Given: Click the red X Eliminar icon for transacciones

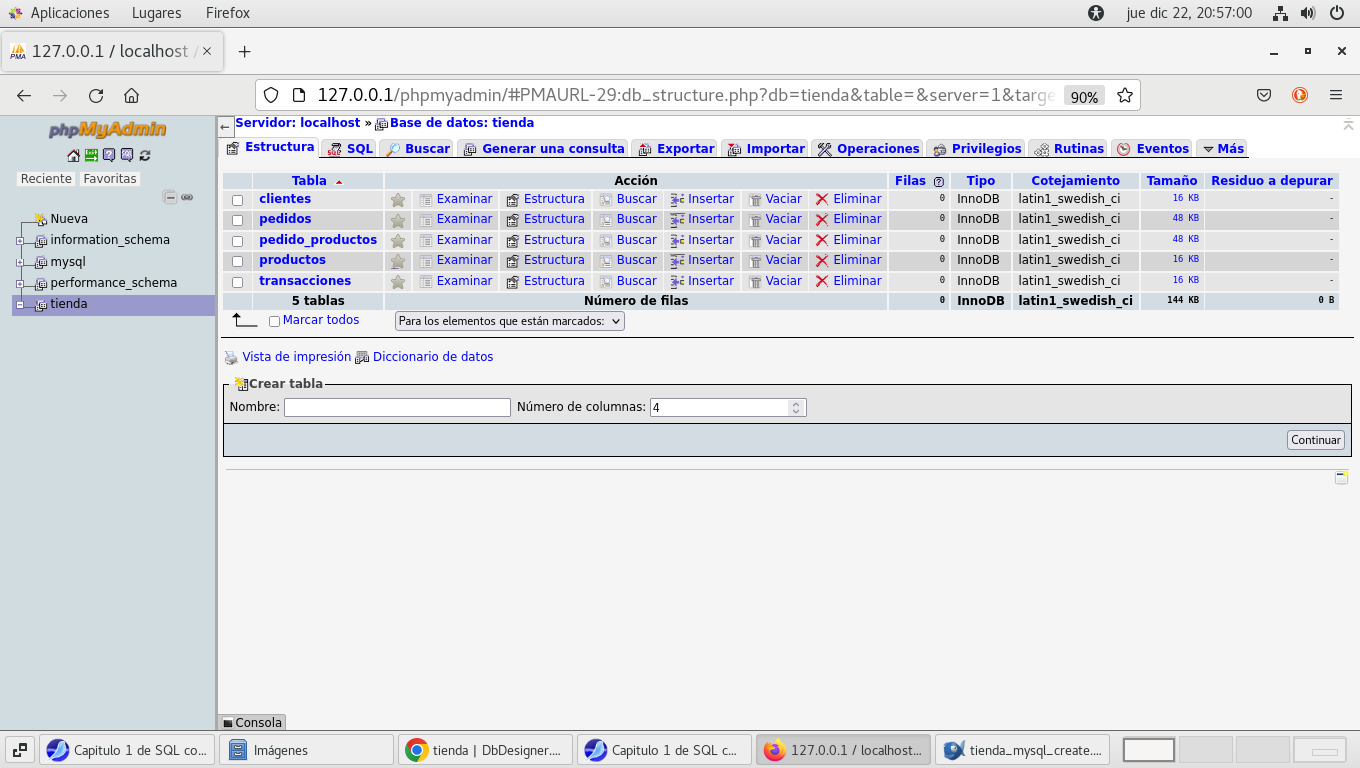Looking at the screenshot, I should [x=822, y=281].
